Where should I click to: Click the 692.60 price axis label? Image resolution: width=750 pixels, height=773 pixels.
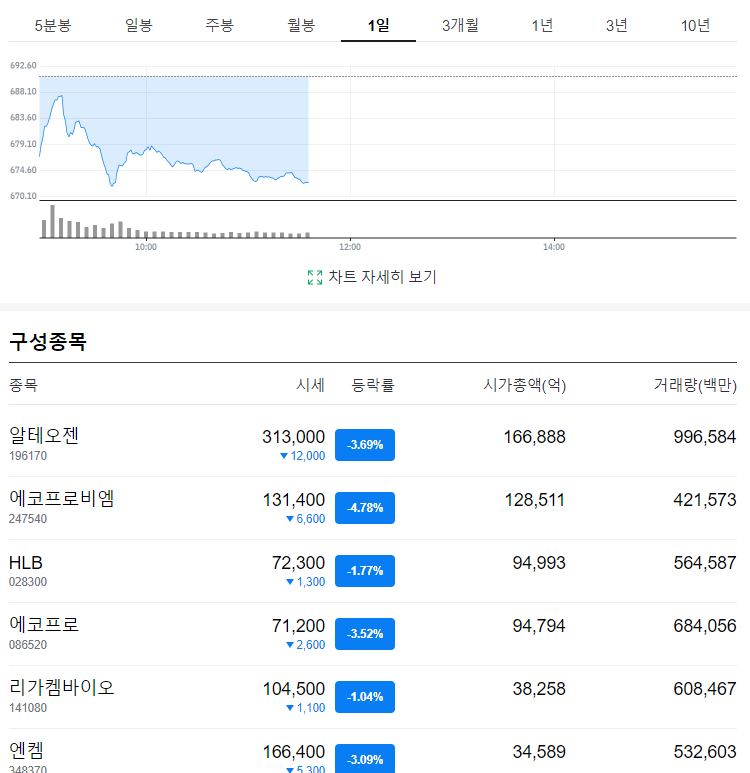pos(23,66)
